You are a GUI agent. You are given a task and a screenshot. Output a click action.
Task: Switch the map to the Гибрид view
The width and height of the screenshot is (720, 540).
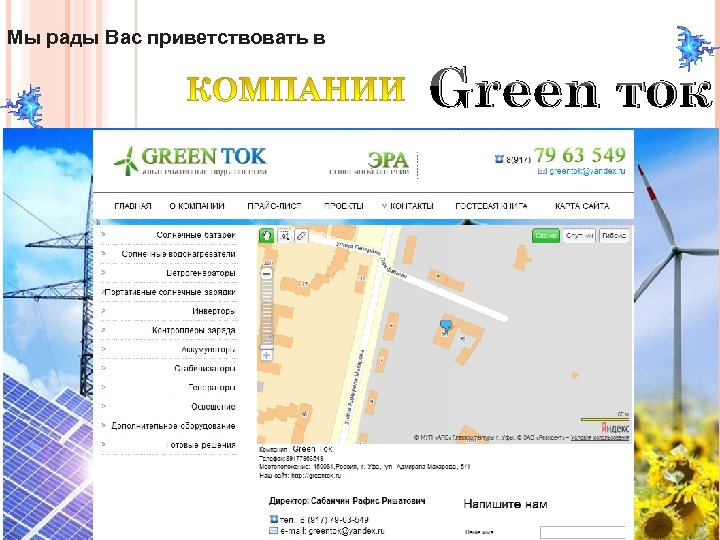[x=613, y=236]
